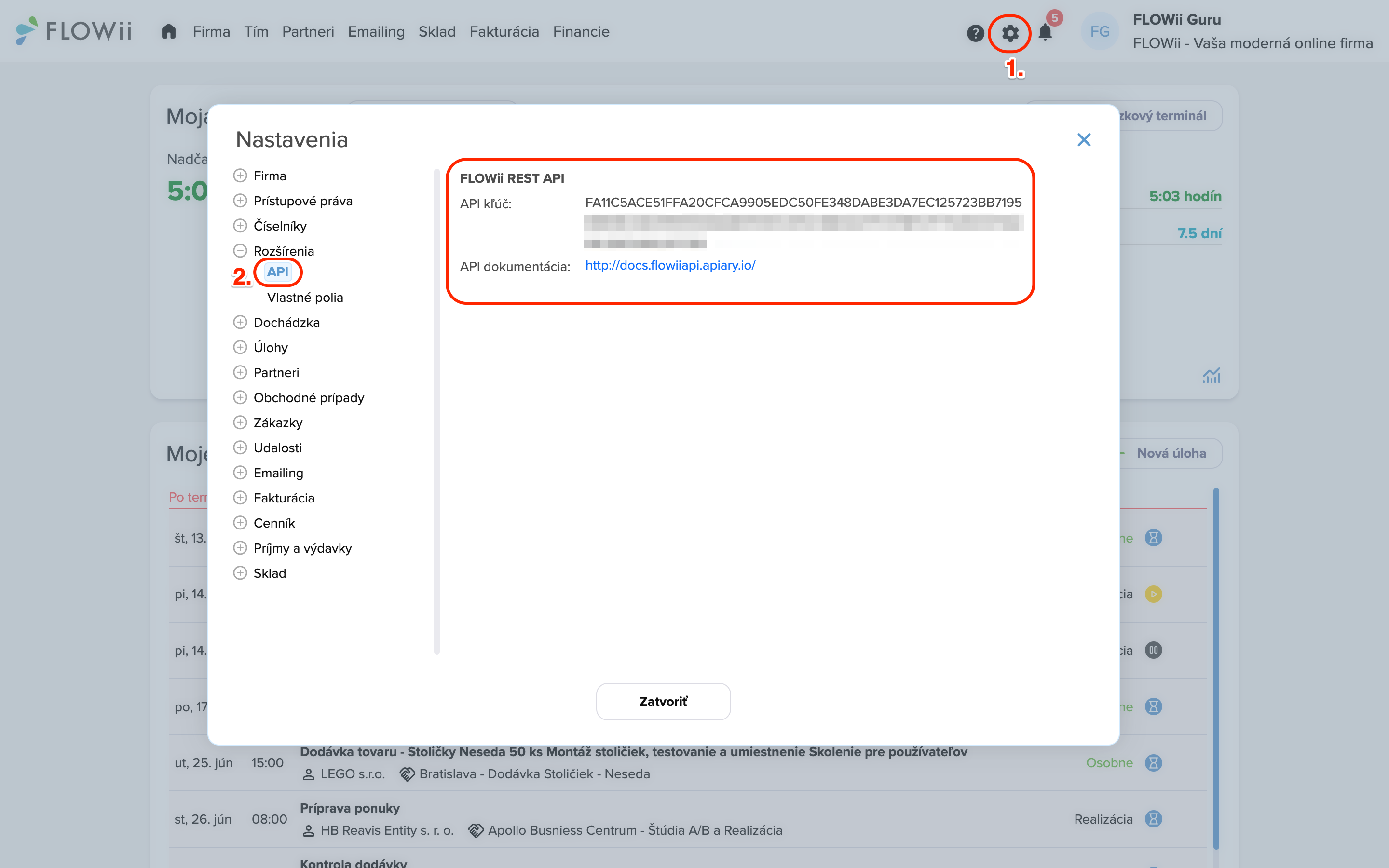Click the FG user avatar
The image size is (1389, 868).
click(1100, 31)
